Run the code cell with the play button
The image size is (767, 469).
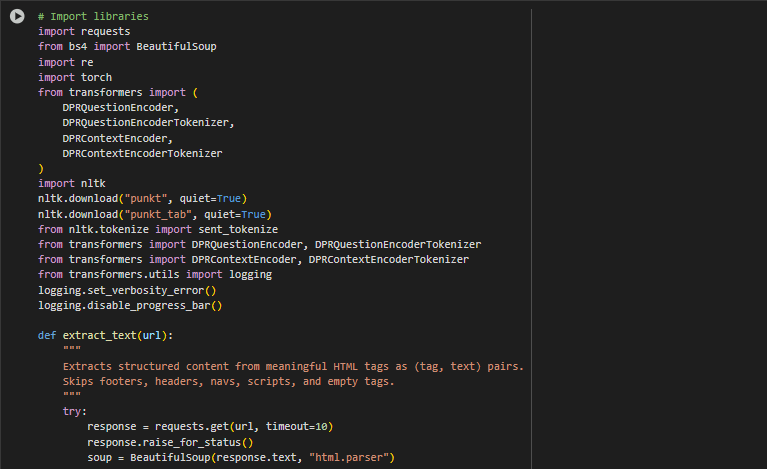(x=17, y=16)
